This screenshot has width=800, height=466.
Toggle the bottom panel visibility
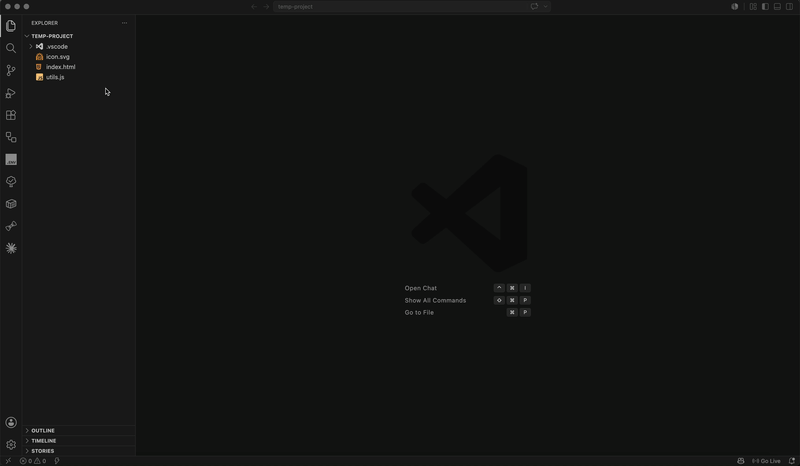click(778, 7)
